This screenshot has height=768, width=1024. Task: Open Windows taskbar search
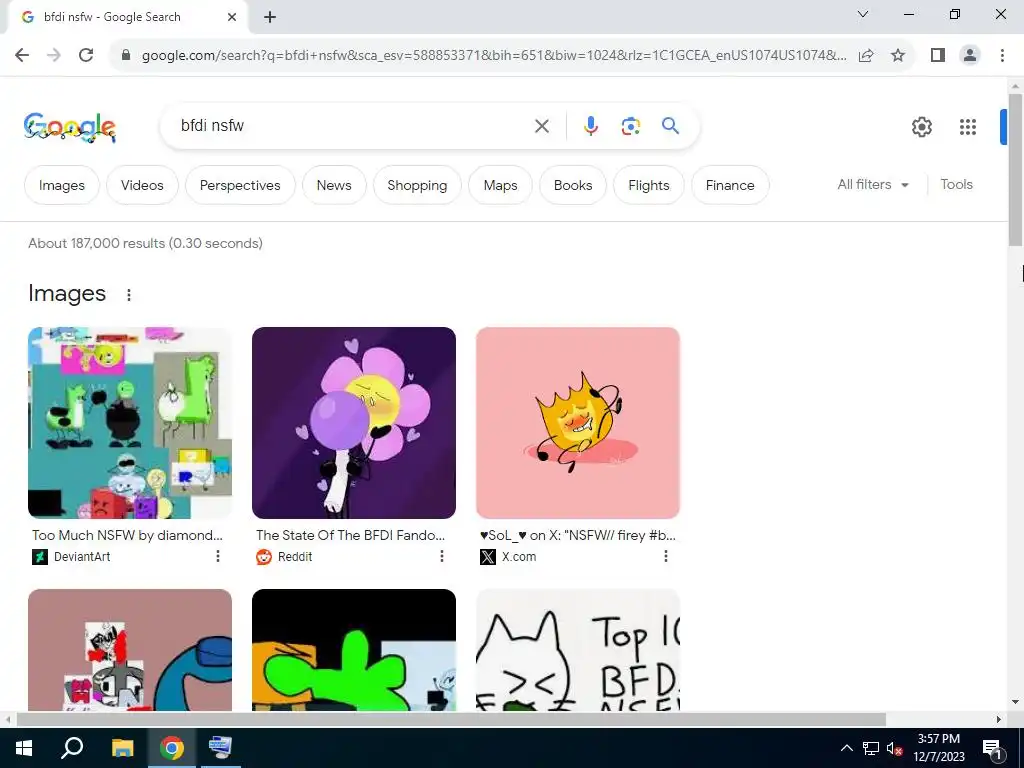(72, 748)
